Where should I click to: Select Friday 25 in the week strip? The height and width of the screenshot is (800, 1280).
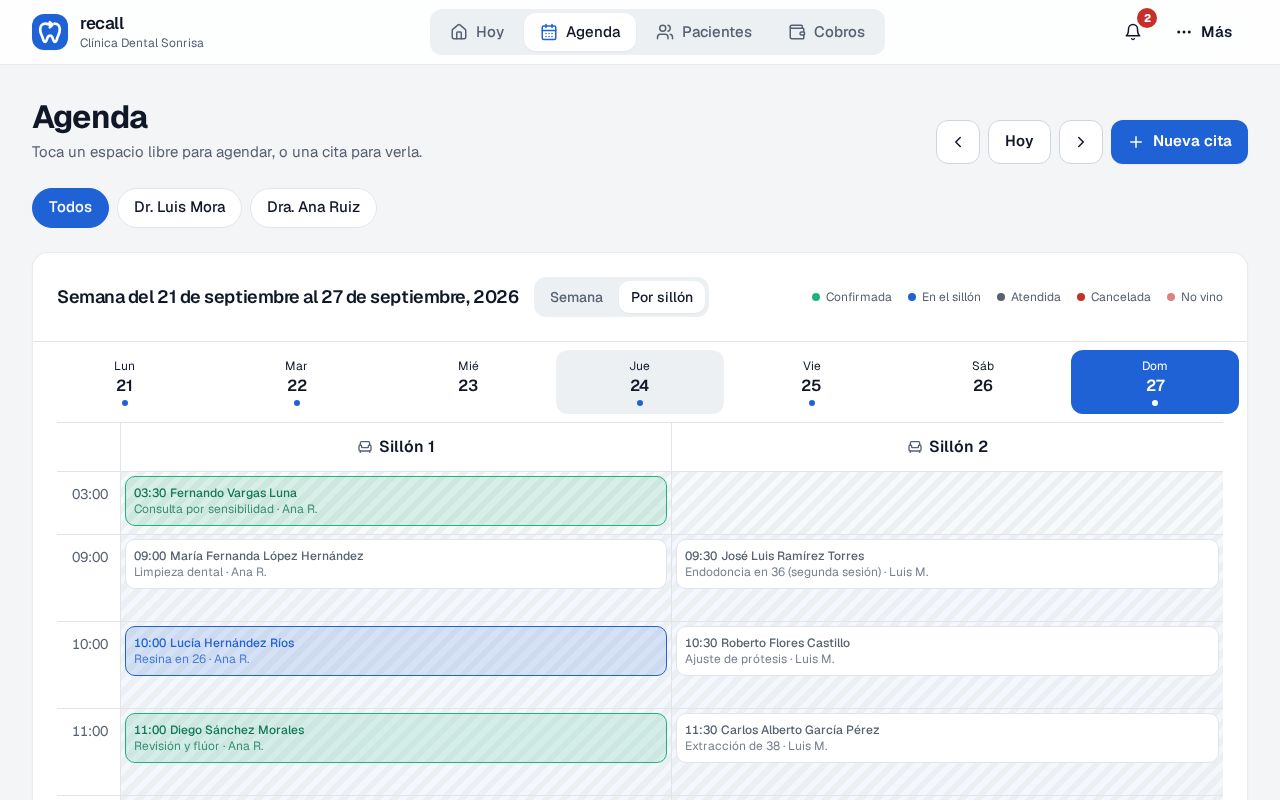[811, 382]
